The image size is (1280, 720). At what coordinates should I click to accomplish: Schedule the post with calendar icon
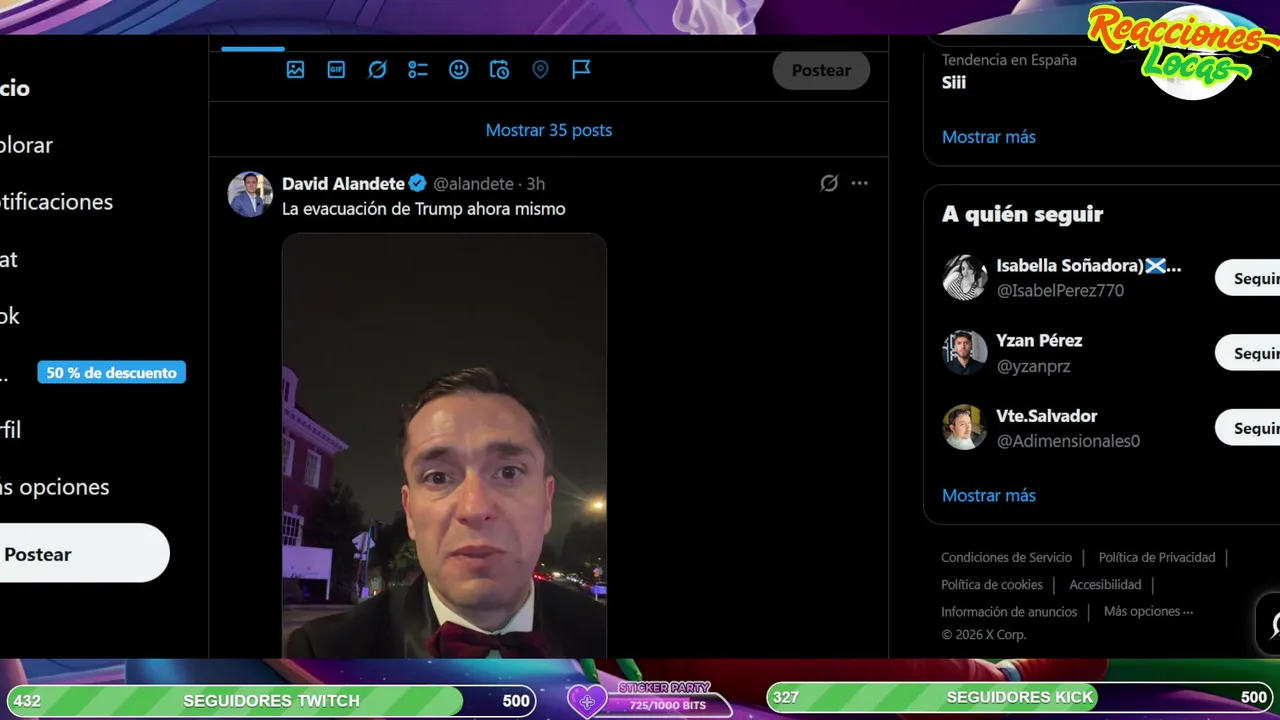(x=499, y=70)
